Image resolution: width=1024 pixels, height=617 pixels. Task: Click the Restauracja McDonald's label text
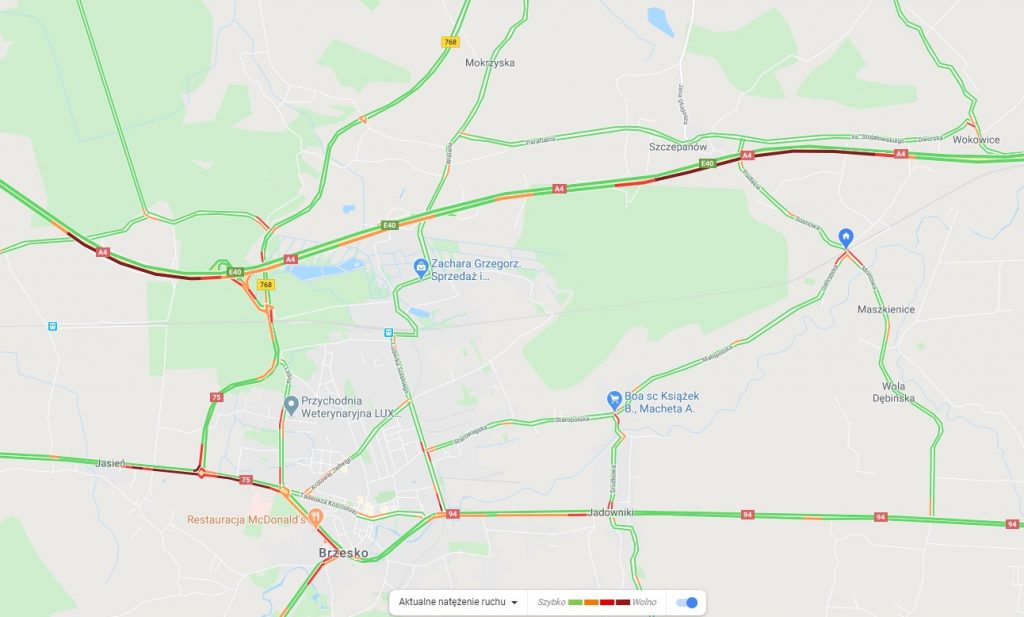click(x=246, y=520)
